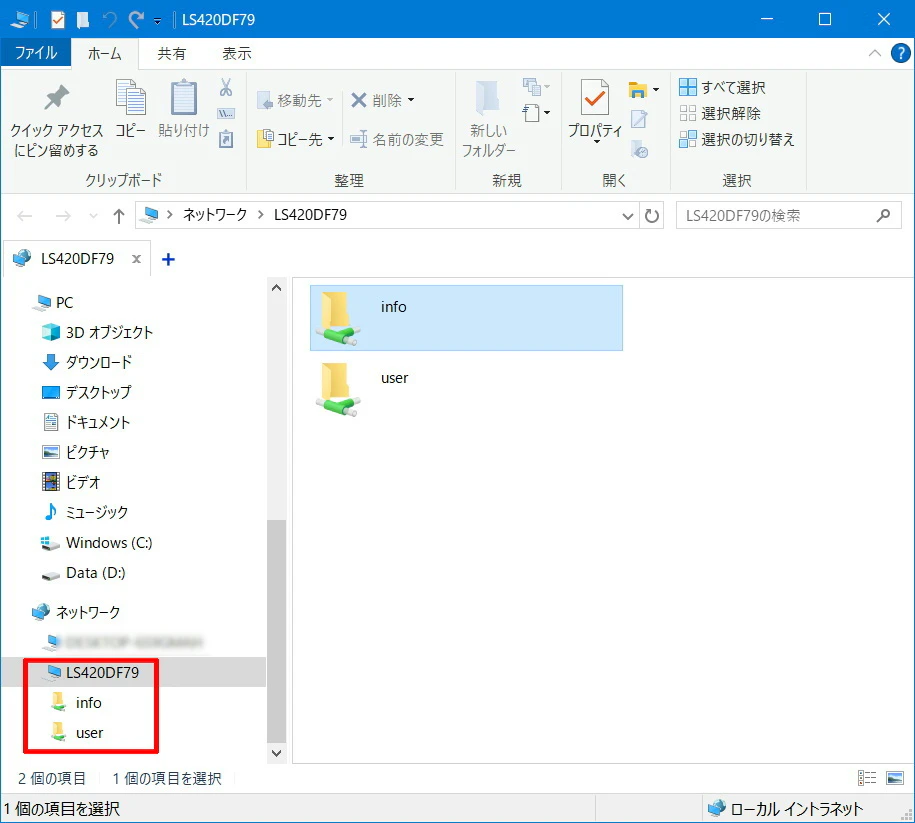This screenshot has width=915, height=823.
Task: Click the new folder quick-access icon
Action: (x=83, y=20)
